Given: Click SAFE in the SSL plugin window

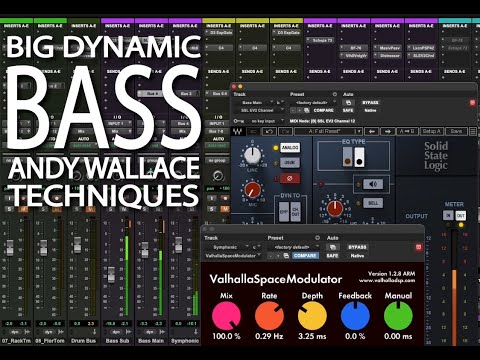Looking at the screenshot, I should click(348, 110).
